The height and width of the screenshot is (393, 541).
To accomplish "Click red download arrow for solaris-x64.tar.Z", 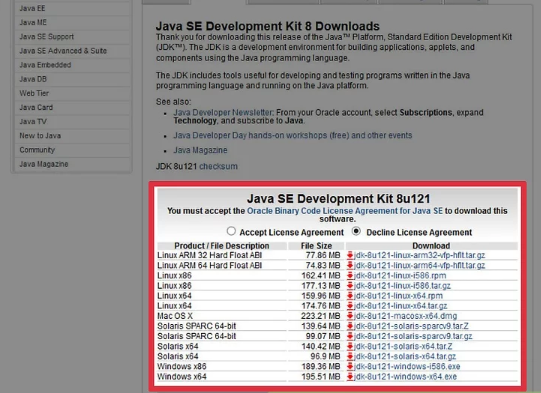I will tap(350, 346).
